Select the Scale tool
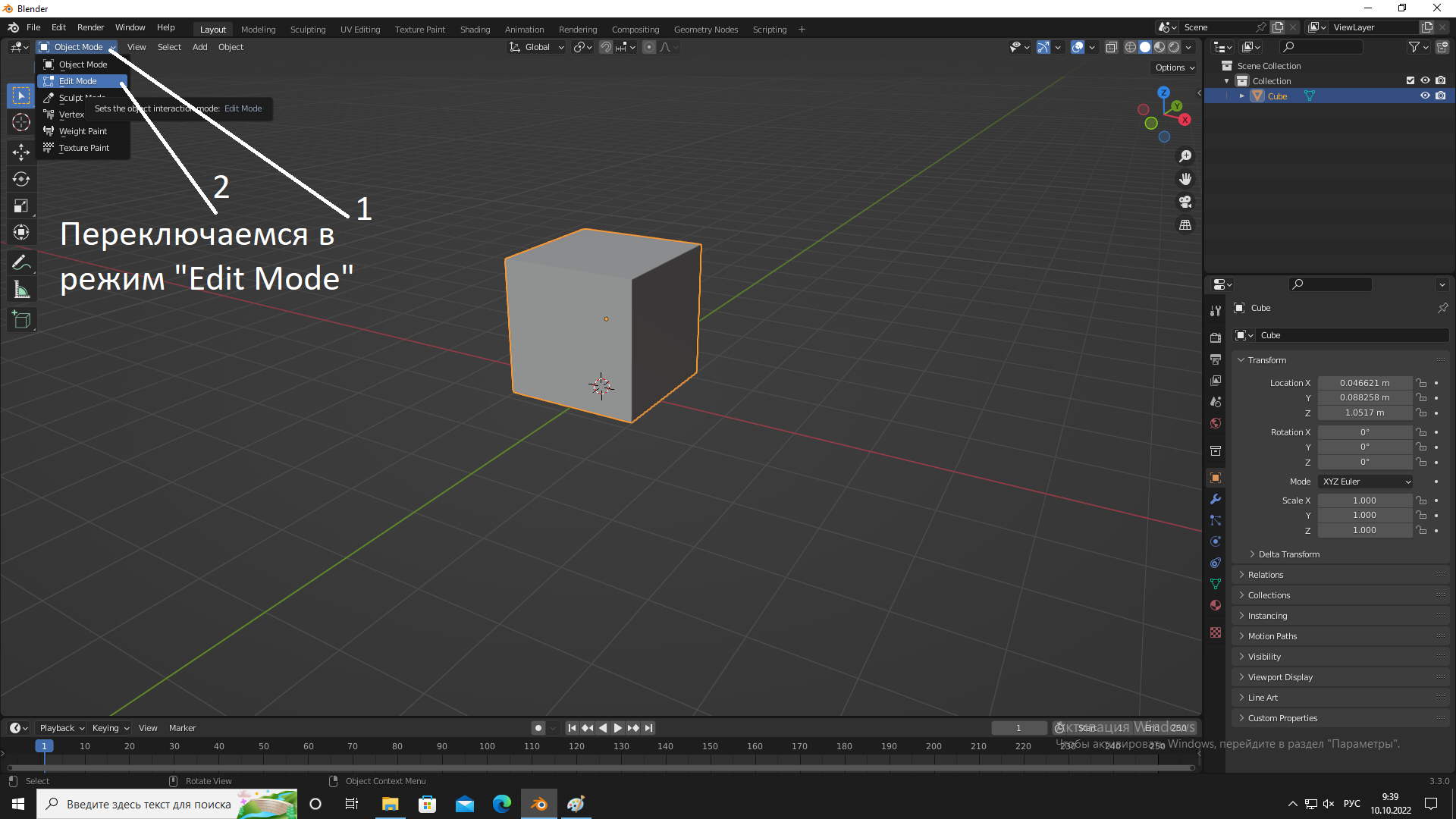 click(20, 206)
